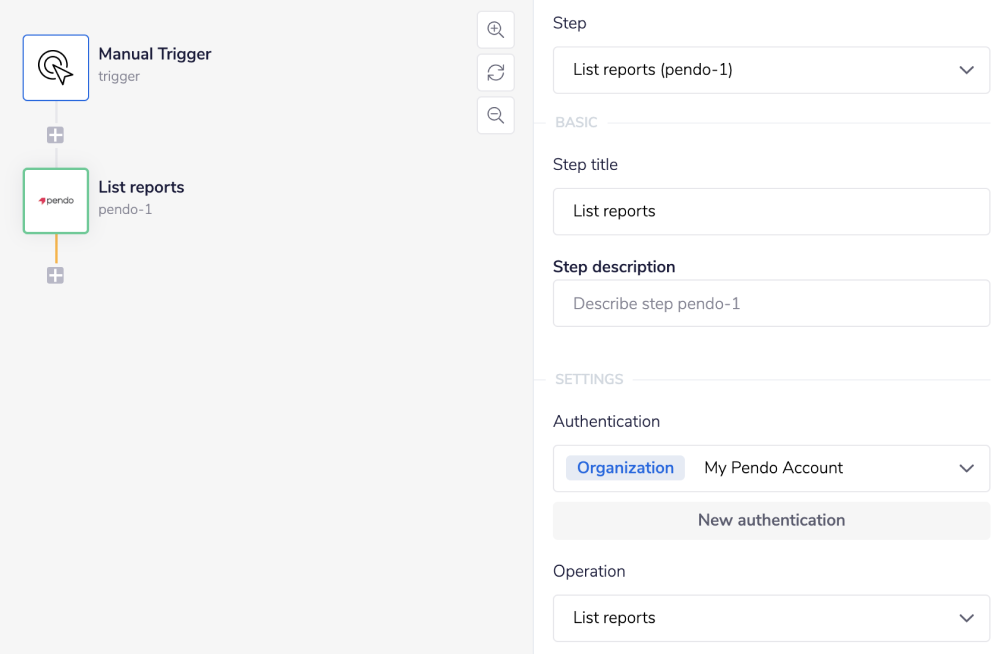Click the Step description input field
Image resolution: width=1000 pixels, height=654 pixels.
tap(771, 303)
